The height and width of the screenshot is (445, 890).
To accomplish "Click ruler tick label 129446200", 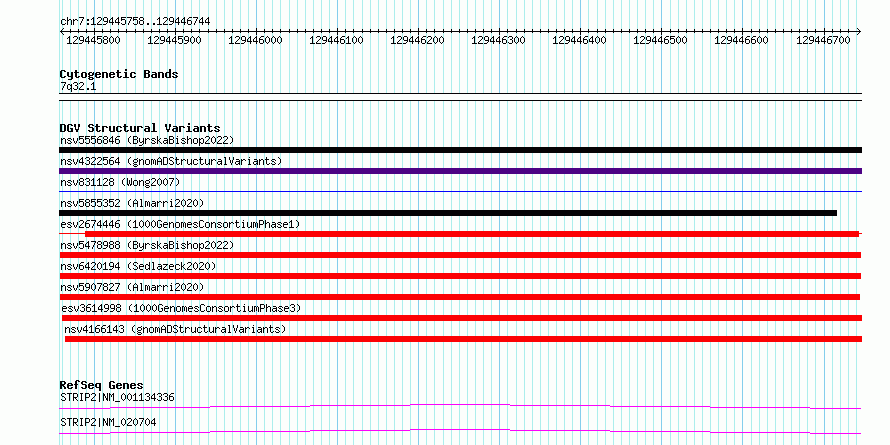I will pos(417,40).
